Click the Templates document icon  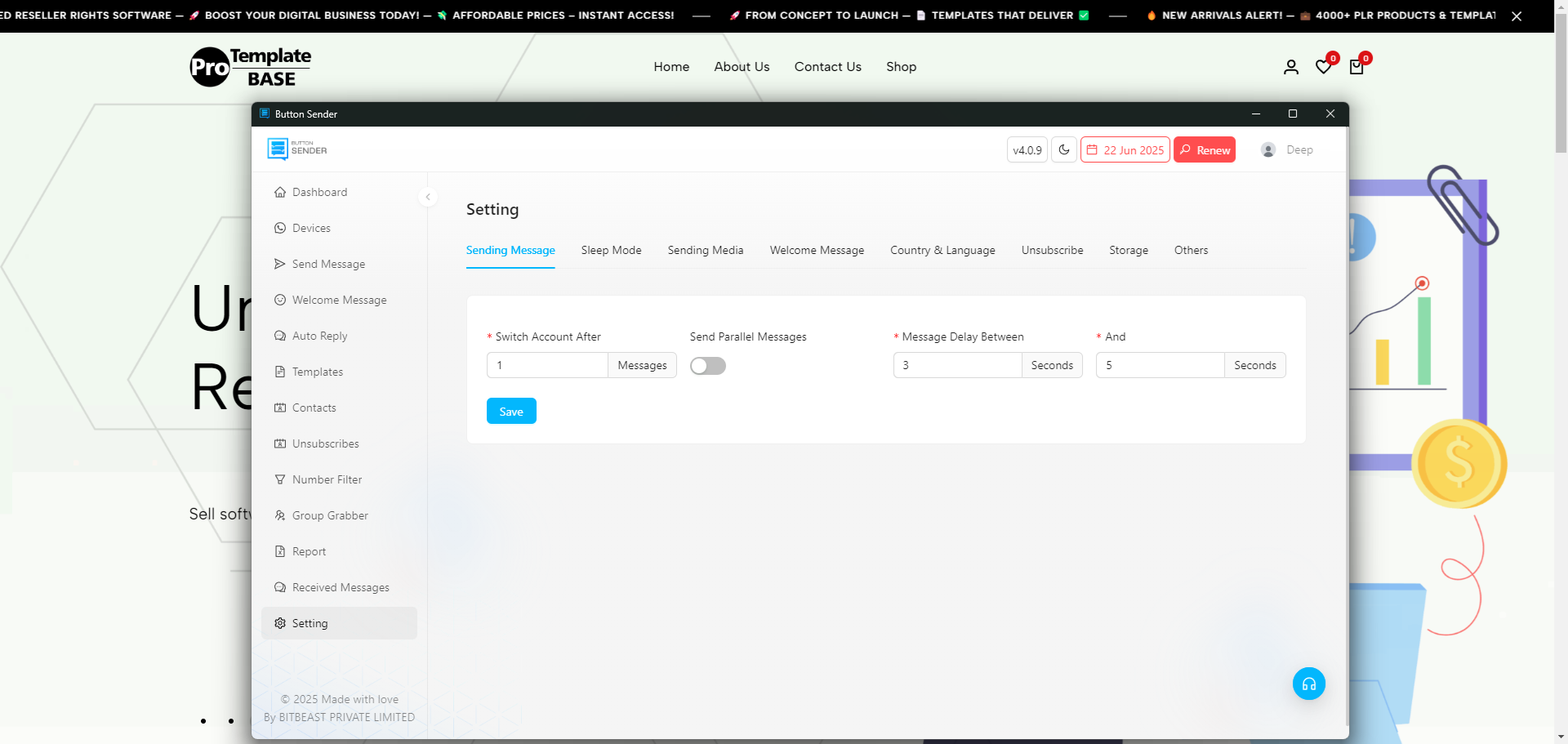click(280, 372)
